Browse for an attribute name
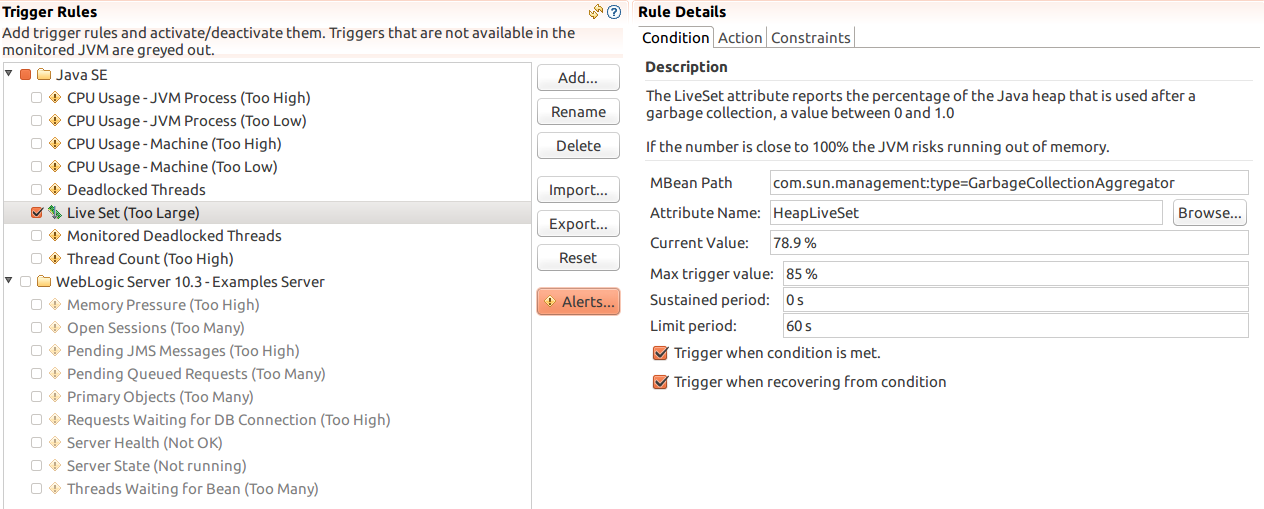 1210,212
